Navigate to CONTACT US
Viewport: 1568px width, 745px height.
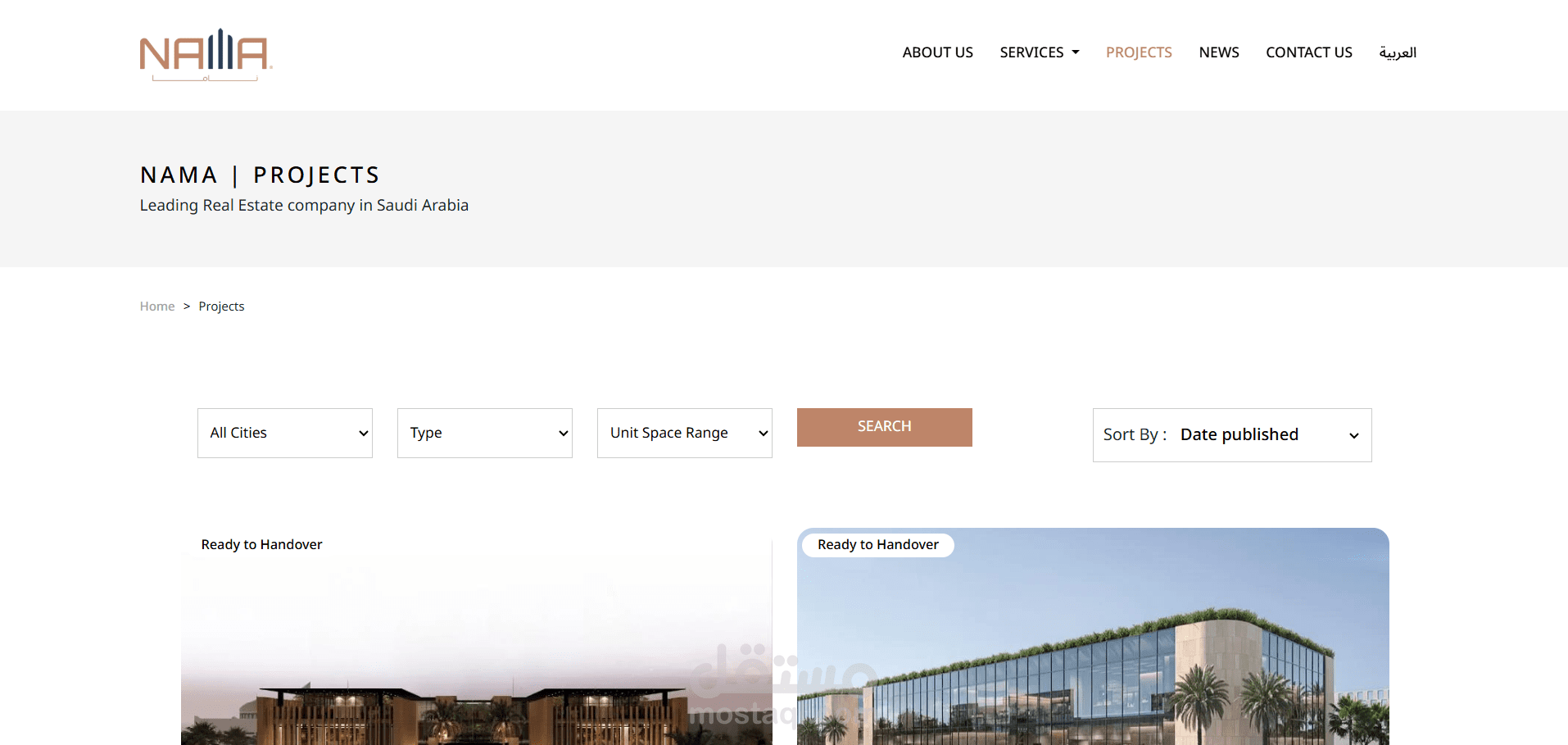1309,52
